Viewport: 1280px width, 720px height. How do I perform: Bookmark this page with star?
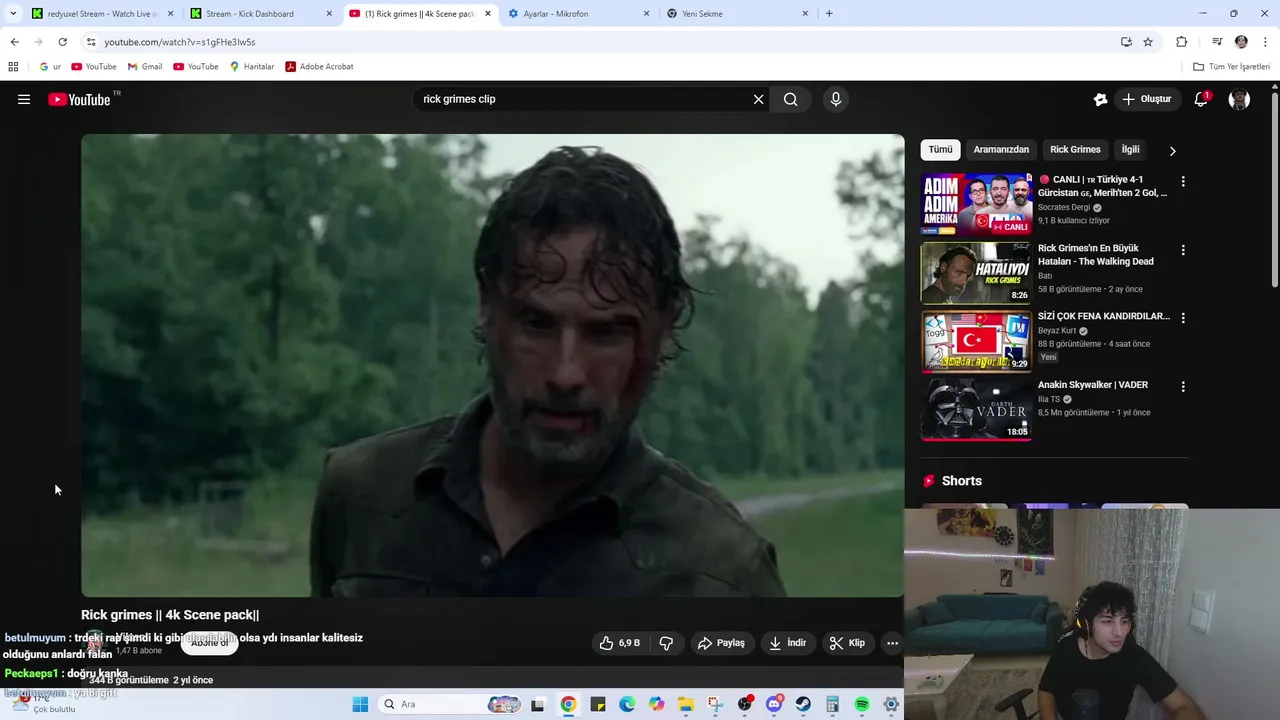1148,42
